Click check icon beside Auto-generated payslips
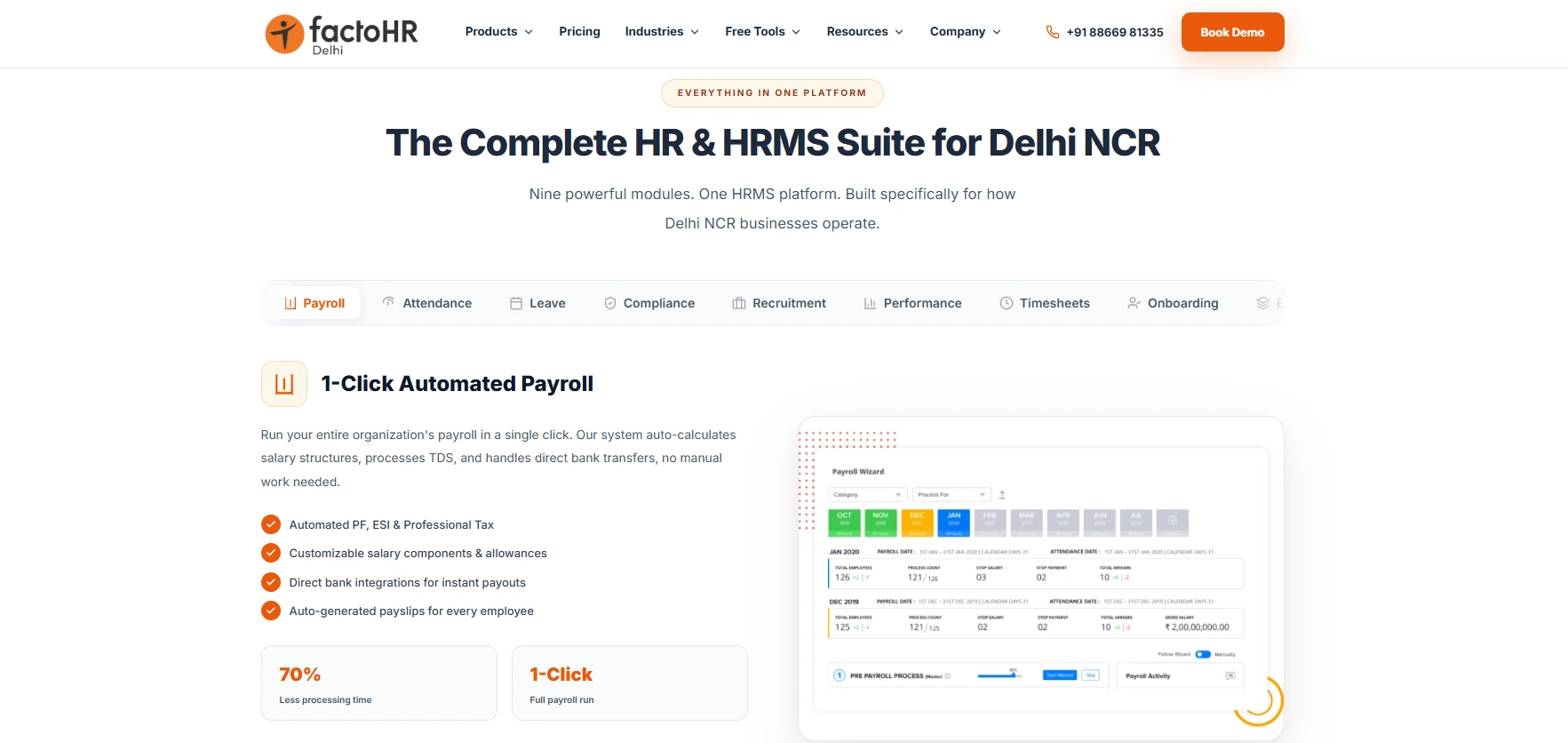Screen dimensions: 1568x743 [271, 611]
